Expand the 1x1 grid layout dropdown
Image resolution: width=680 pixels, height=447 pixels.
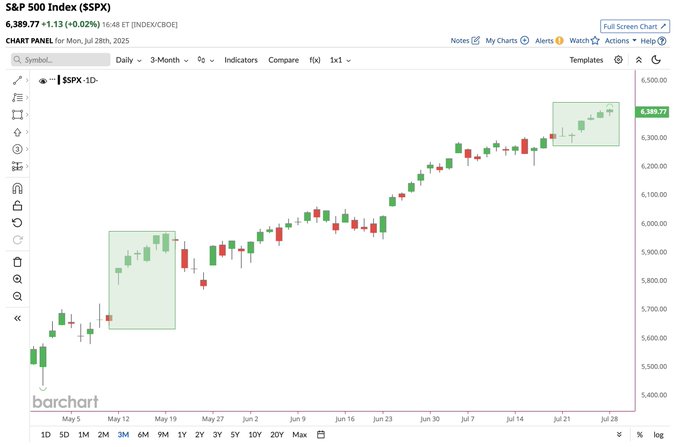click(x=340, y=60)
